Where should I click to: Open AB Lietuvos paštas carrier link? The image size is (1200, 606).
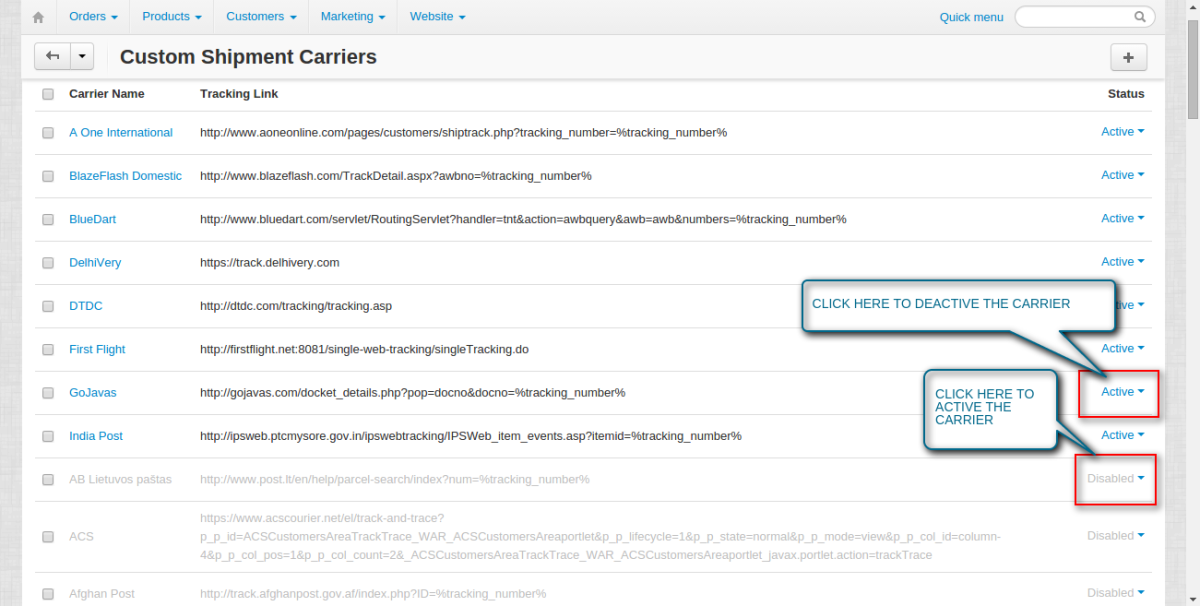click(x=120, y=479)
